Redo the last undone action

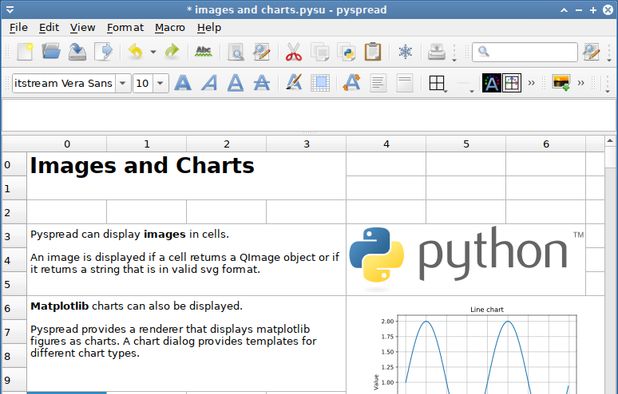pyautogui.click(x=172, y=52)
